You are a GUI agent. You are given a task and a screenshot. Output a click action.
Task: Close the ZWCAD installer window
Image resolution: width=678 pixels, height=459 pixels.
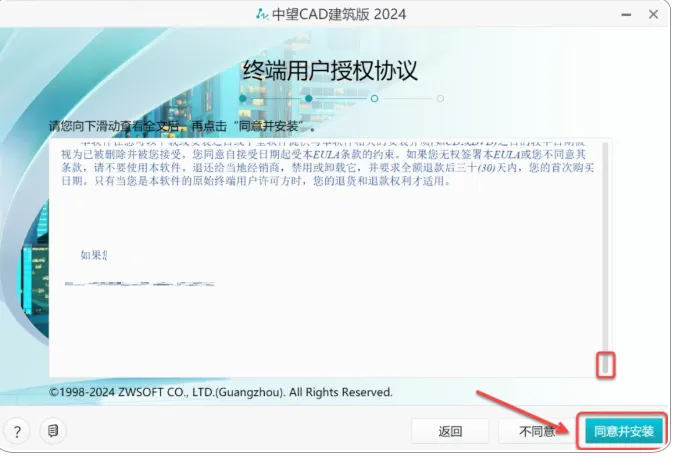point(653,15)
